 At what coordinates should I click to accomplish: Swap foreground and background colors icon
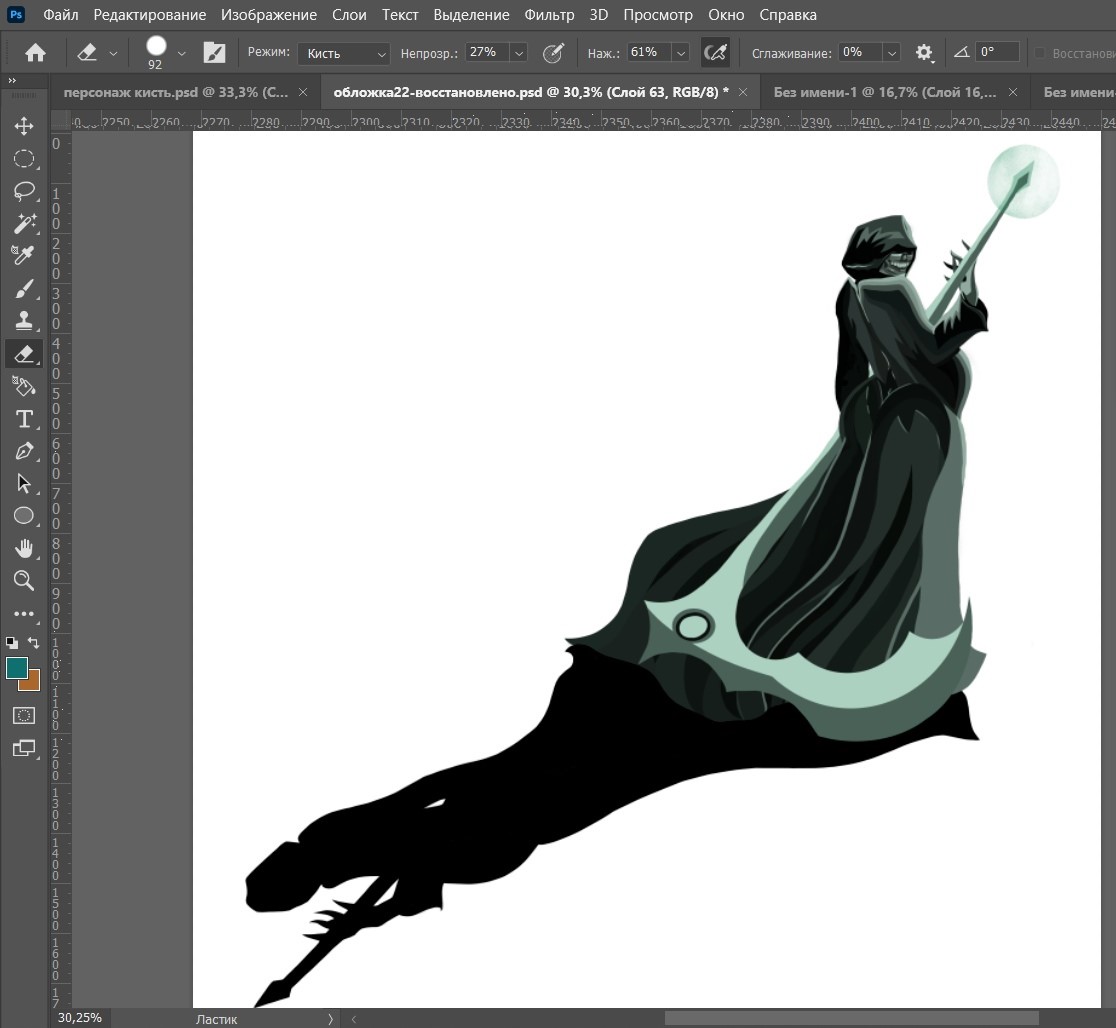(x=34, y=643)
